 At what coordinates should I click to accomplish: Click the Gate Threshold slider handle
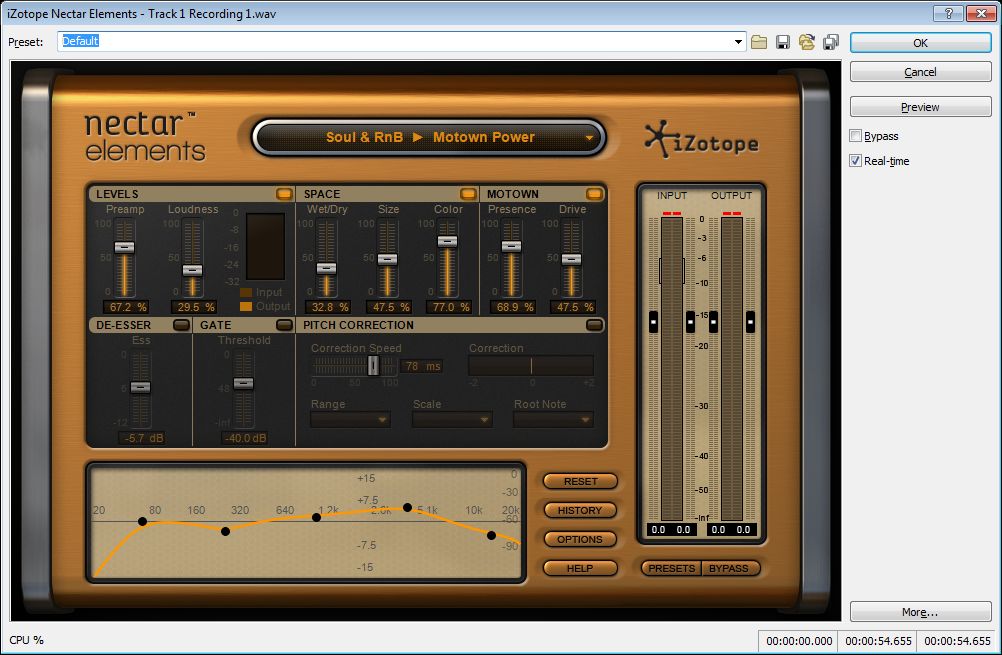(243, 383)
